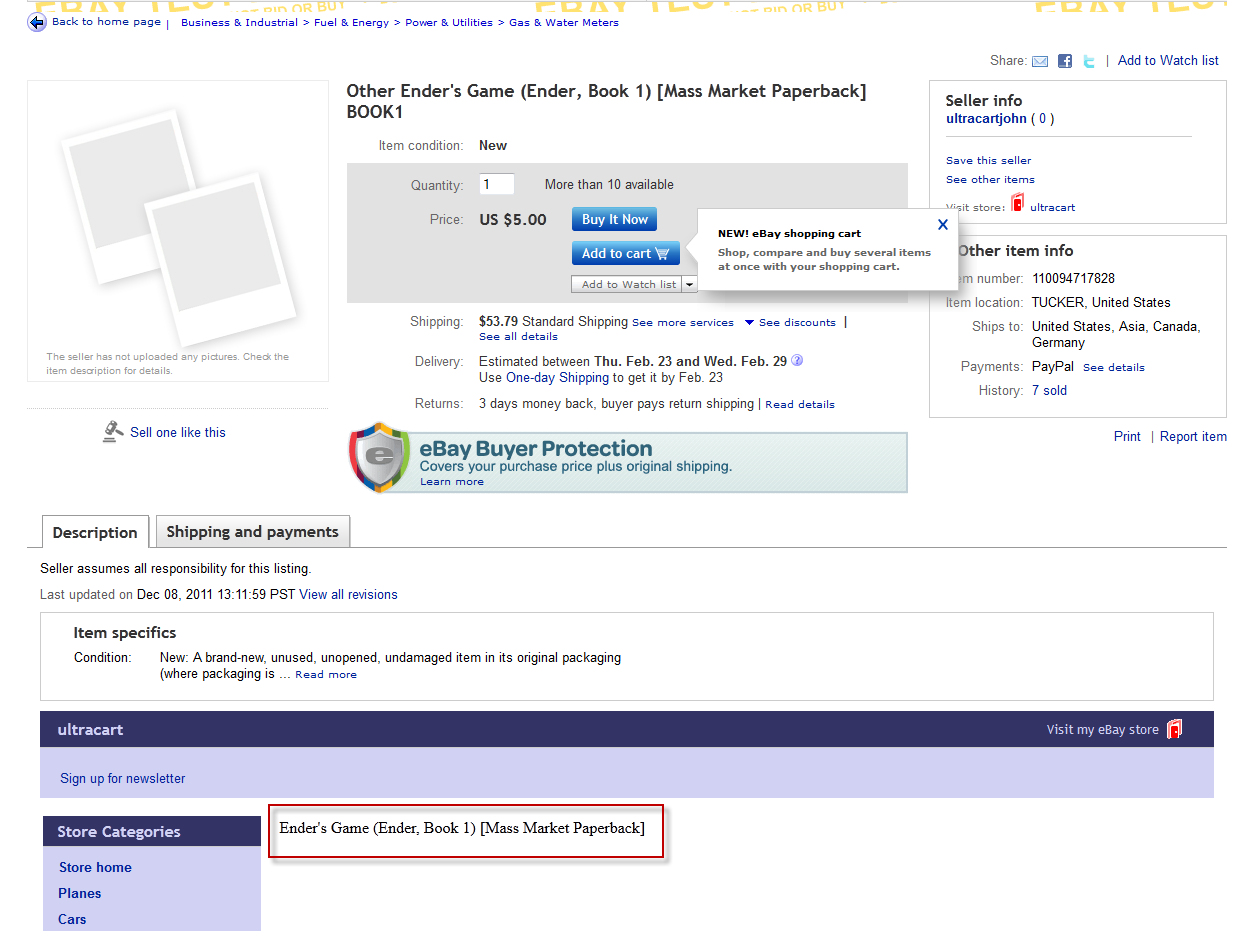The height and width of the screenshot is (931, 1260).
Task: Visit the ultracart store link
Action: pyautogui.click(x=1052, y=208)
